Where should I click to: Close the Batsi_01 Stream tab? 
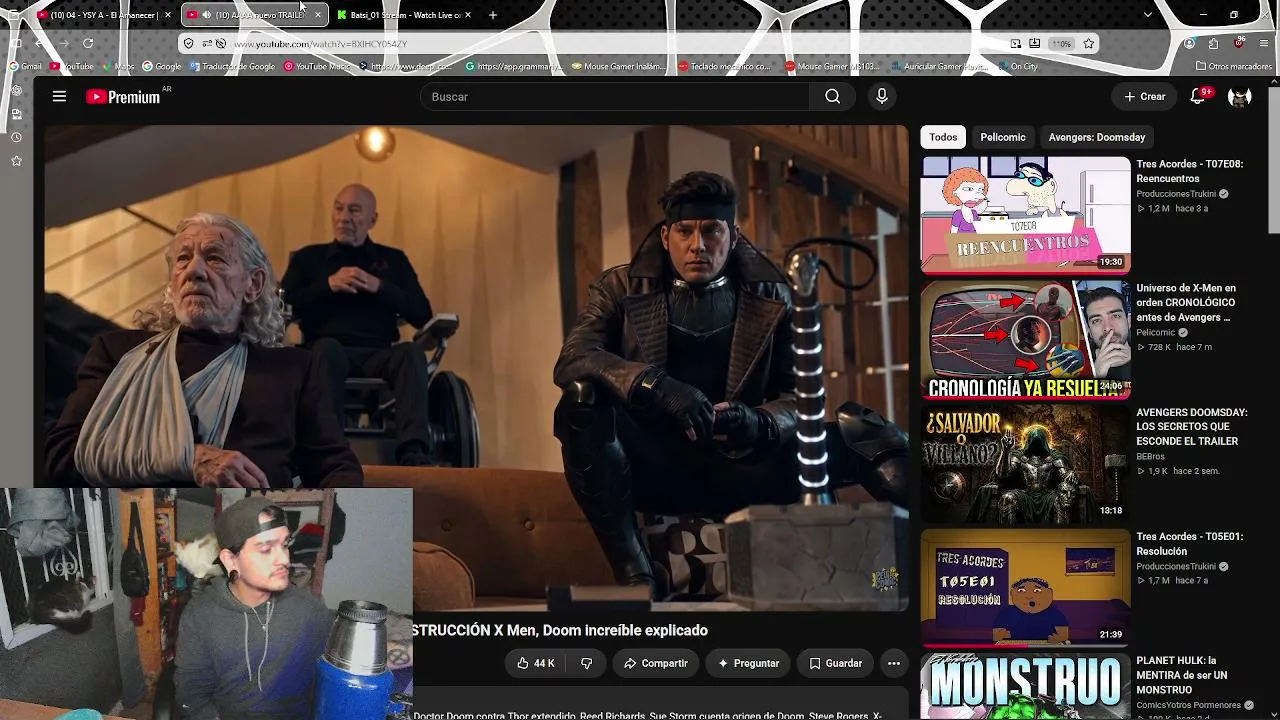pyautogui.click(x=467, y=15)
